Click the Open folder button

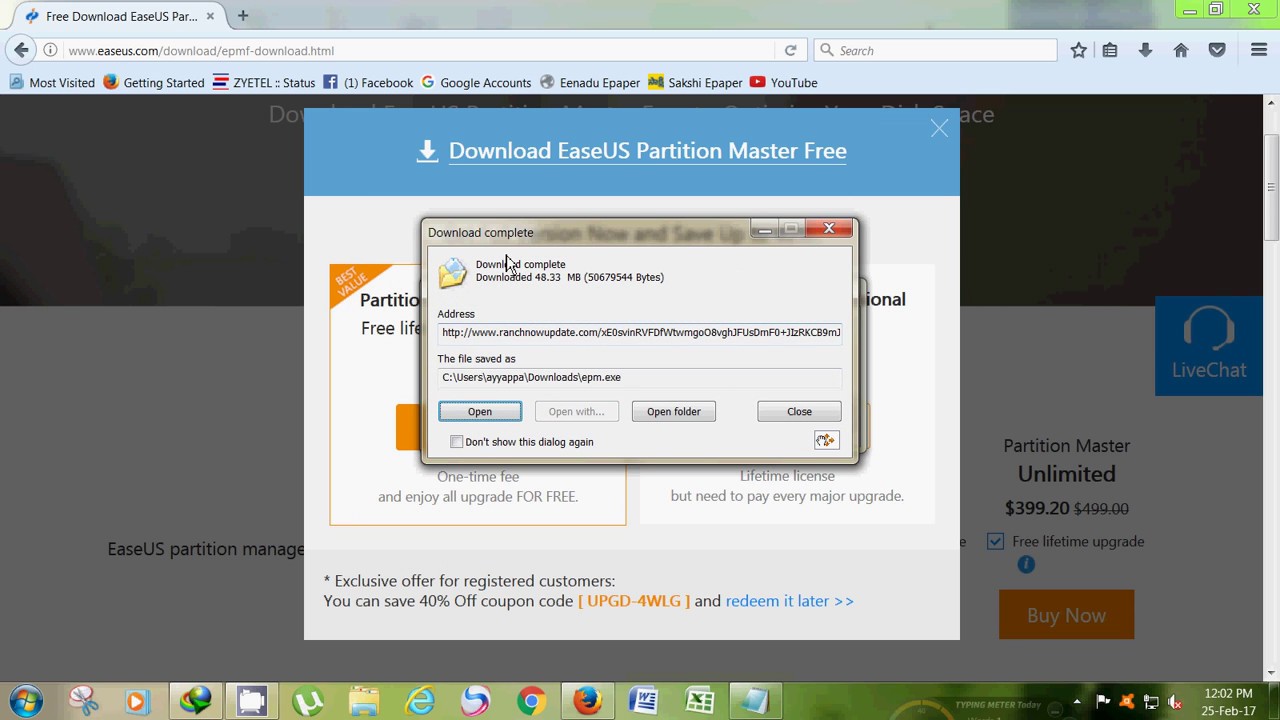(x=673, y=411)
